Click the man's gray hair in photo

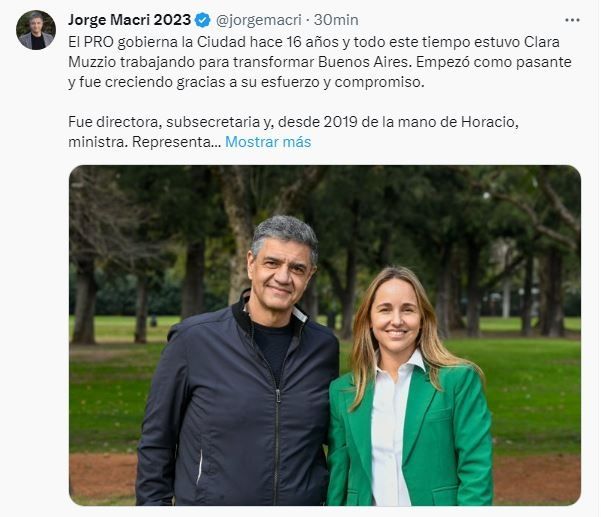[x=286, y=231]
